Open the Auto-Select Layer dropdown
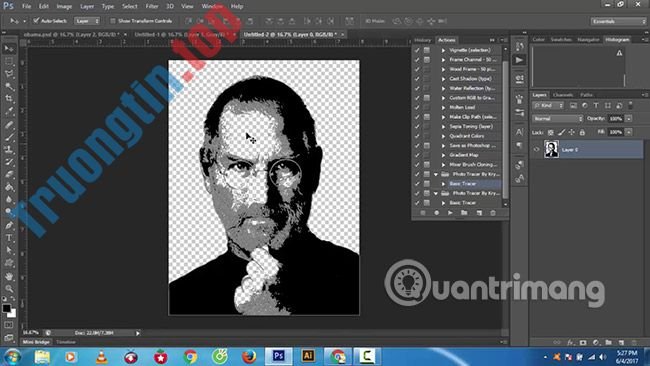This screenshot has height=366, width=650. coord(87,21)
